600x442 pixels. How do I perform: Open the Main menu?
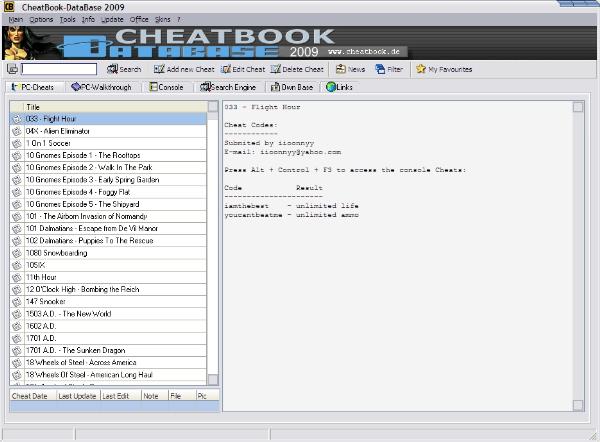coord(16,20)
